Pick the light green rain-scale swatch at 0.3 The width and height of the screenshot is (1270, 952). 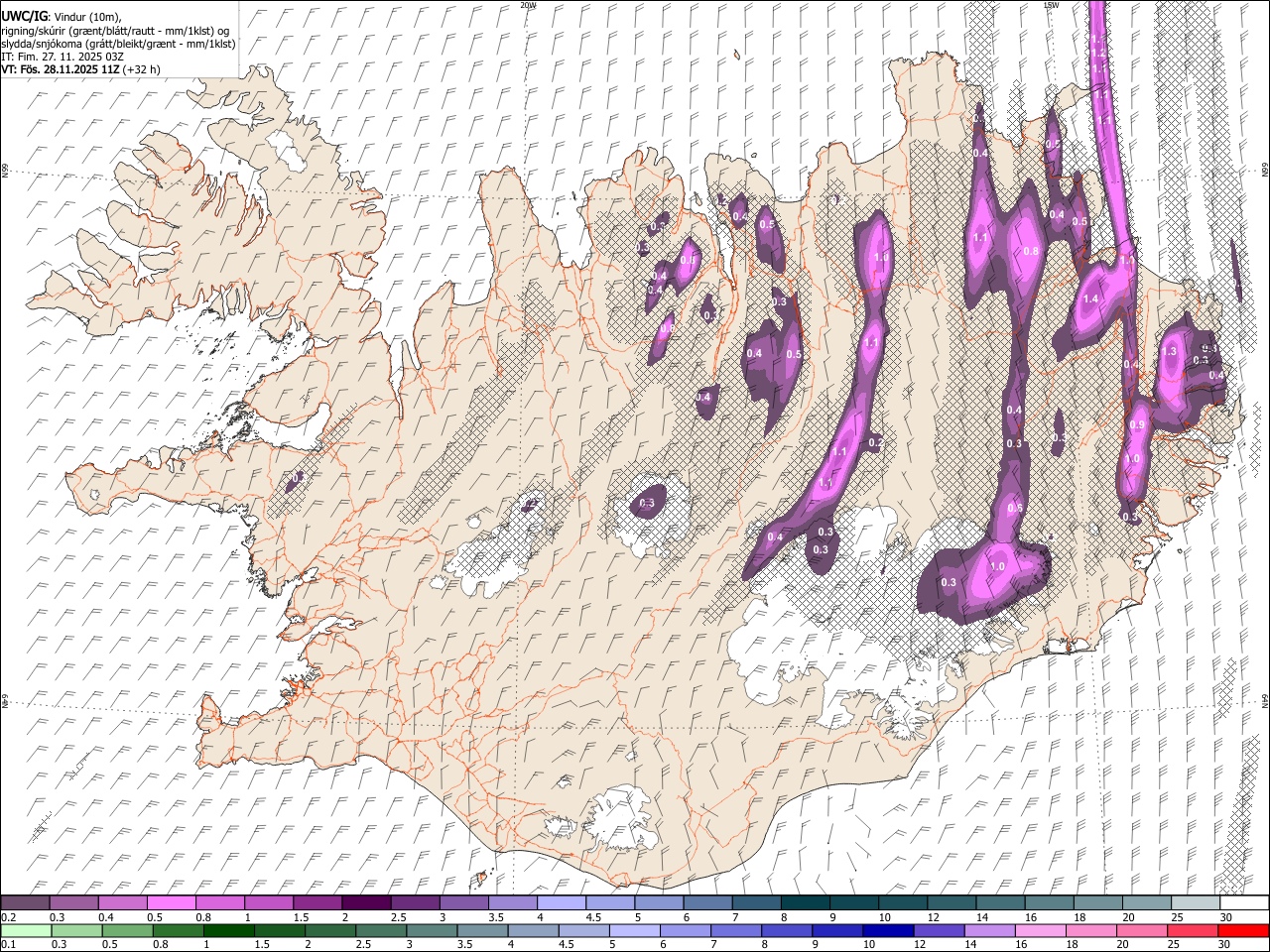(x=76, y=930)
